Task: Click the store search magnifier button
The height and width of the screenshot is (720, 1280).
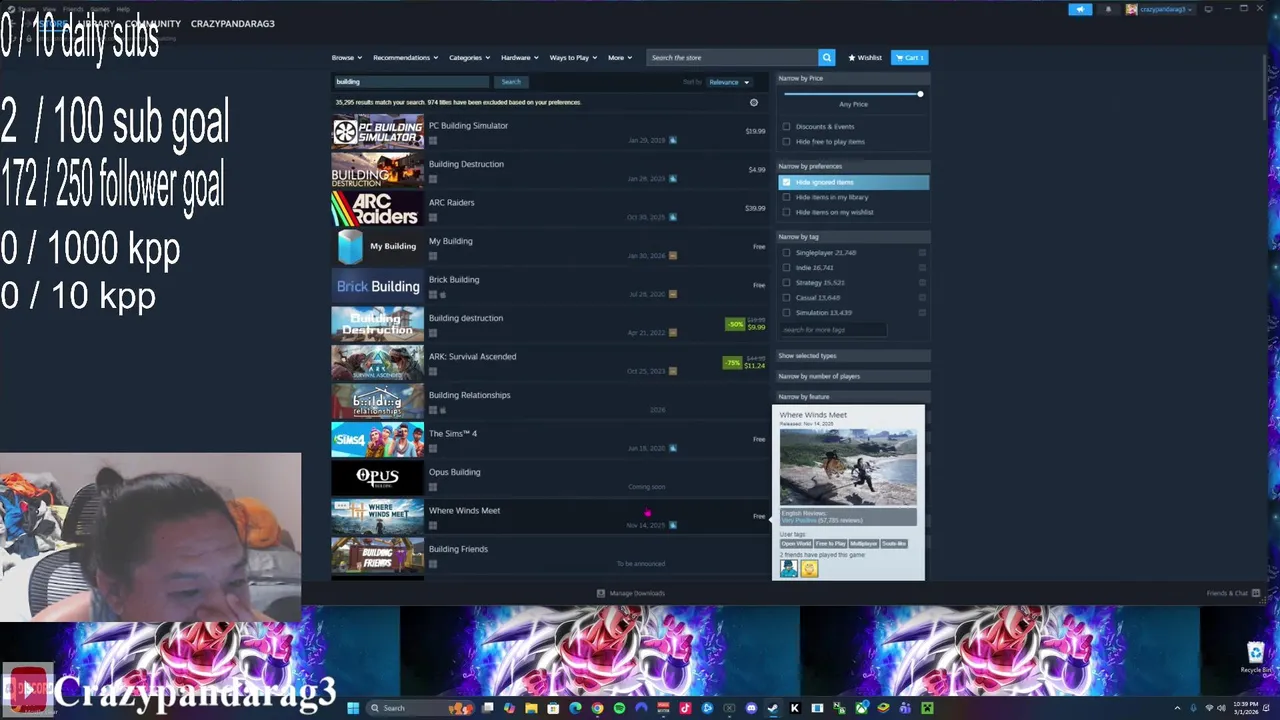Action: click(826, 57)
